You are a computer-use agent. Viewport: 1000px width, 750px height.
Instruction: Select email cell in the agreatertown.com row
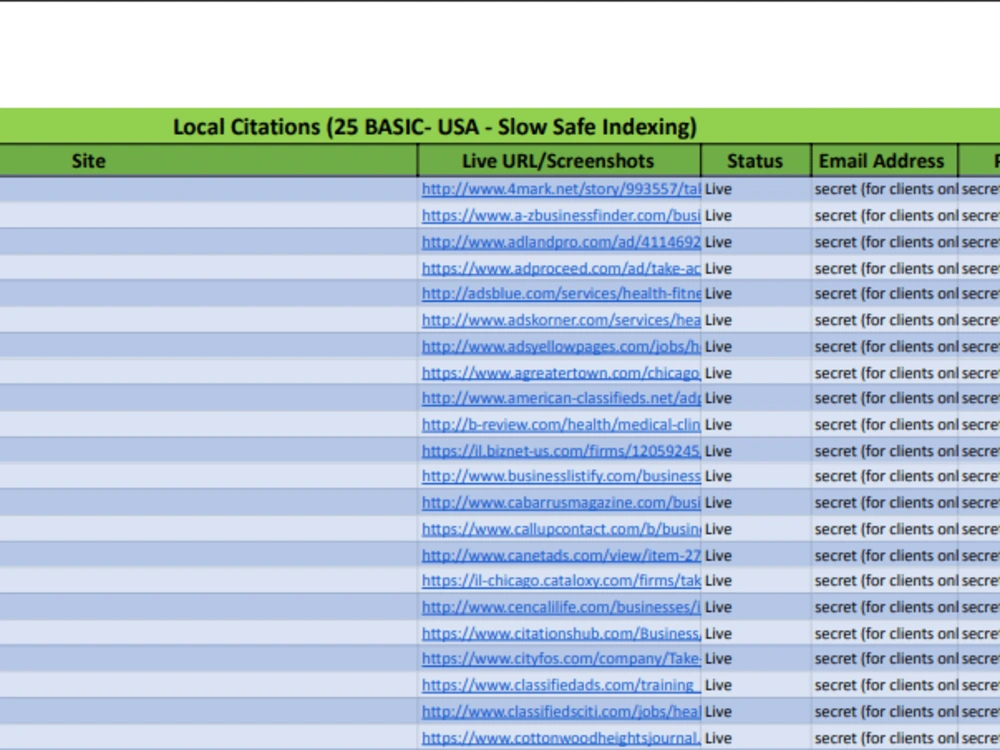tap(885, 373)
